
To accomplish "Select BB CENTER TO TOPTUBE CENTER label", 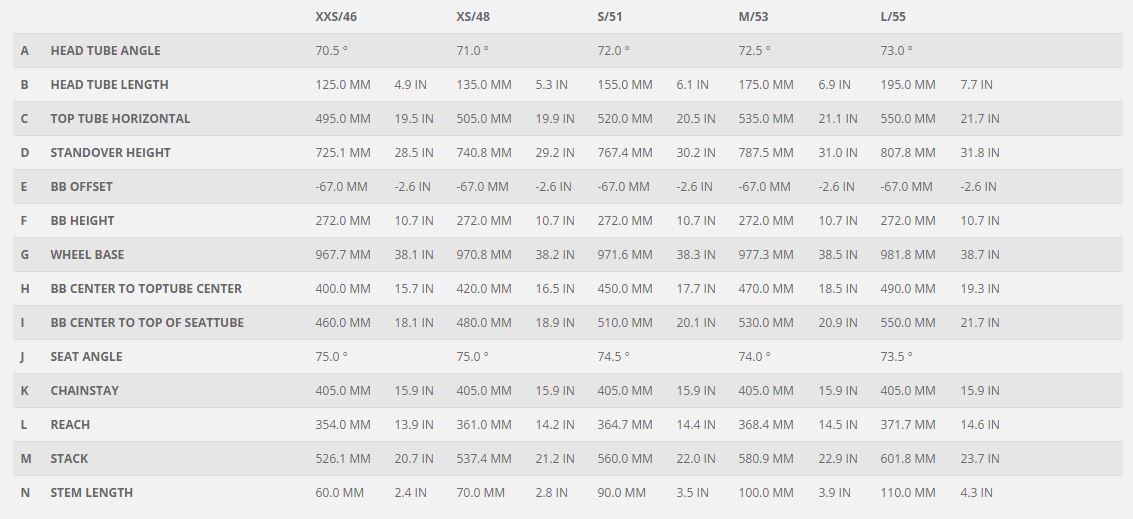I will [x=146, y=289].
